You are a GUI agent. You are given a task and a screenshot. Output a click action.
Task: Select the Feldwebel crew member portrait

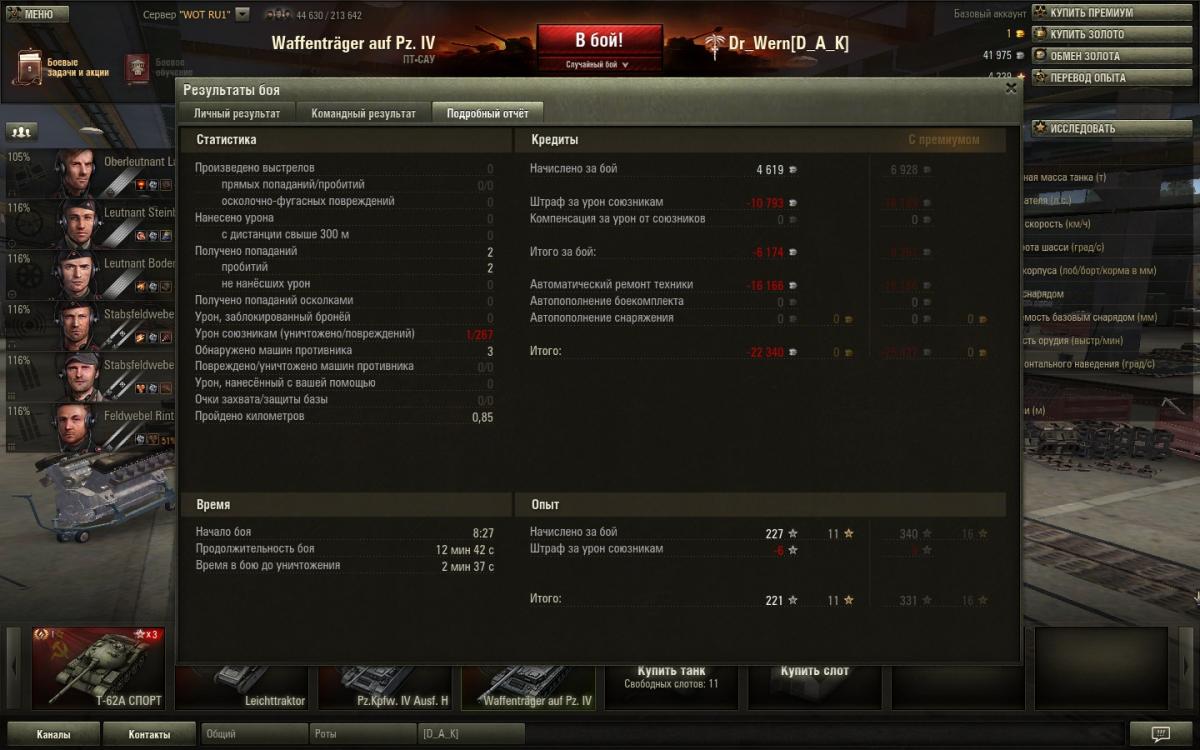click(x=75, y=427)
